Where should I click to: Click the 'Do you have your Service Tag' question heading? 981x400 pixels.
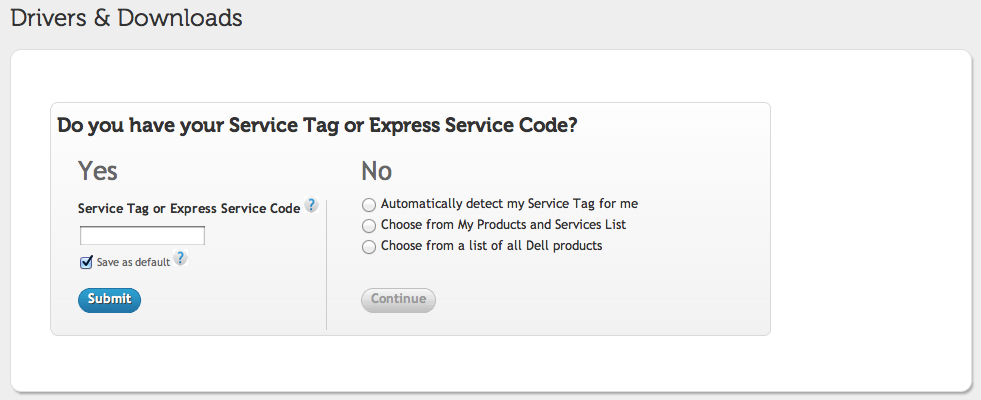point(317,126)
